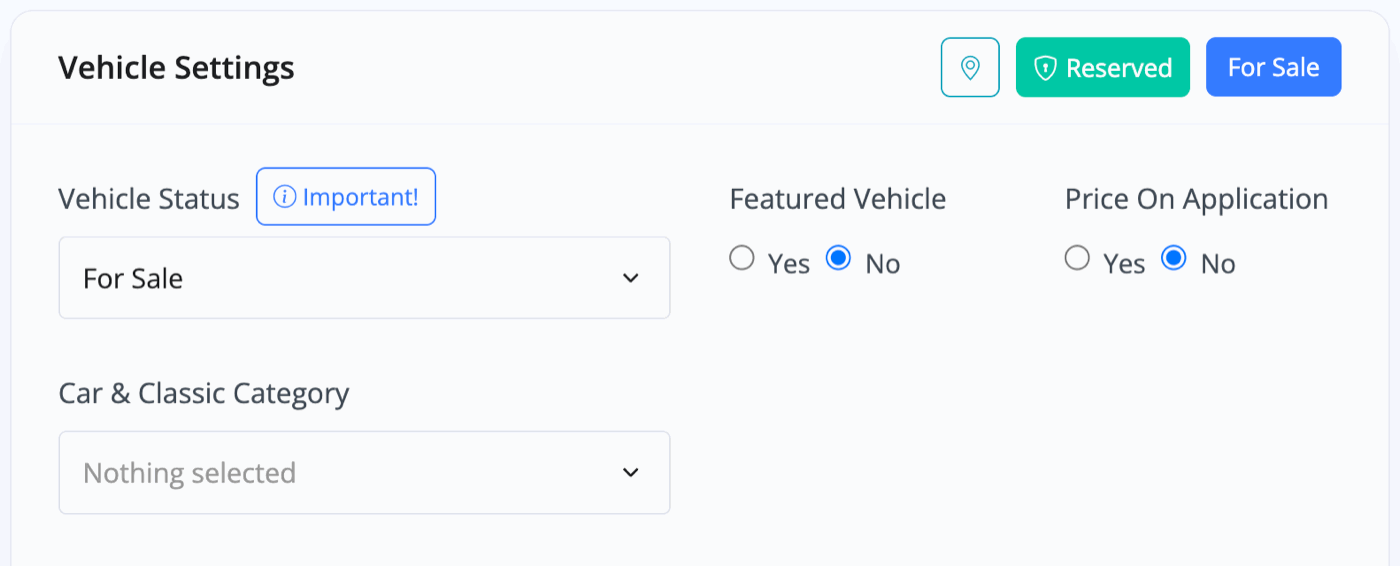Expand the Car & Classic Category dropdown
The image size is (1400, 566).
(x=364, y=472)
